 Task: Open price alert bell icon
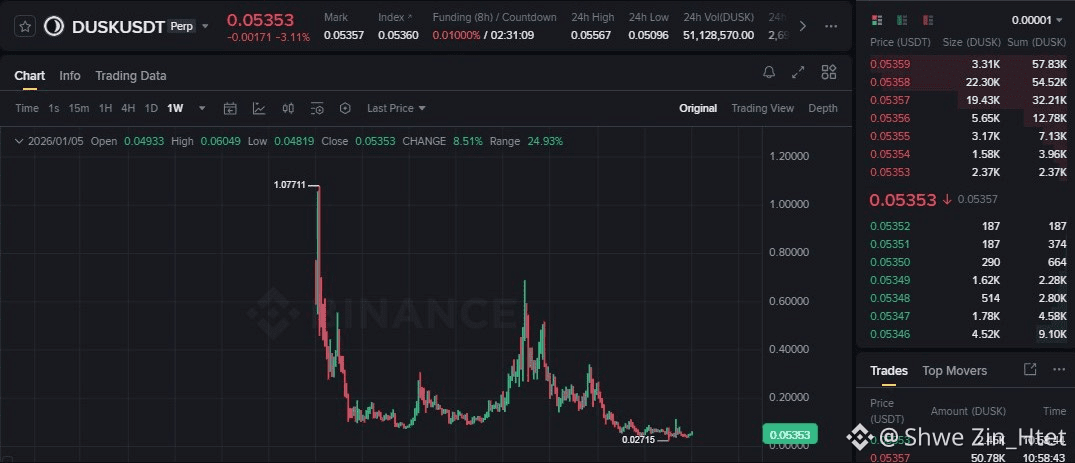[769, 72]
